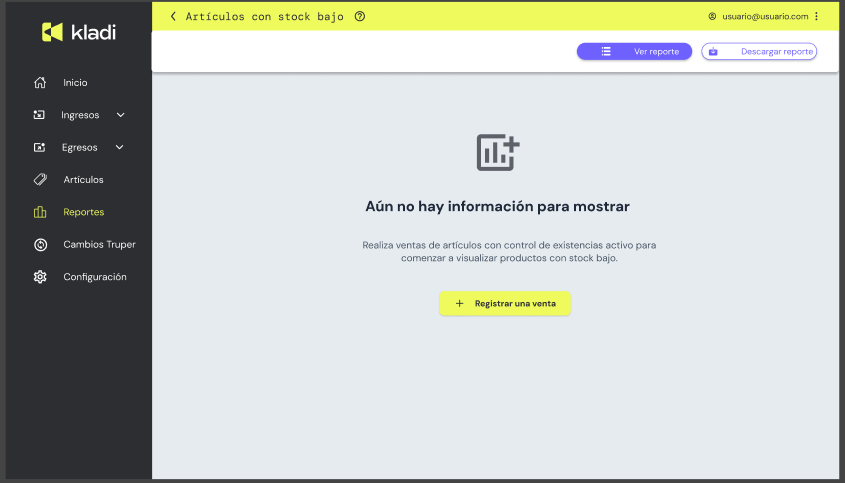Select Ingresos in the sidebar
This screenshot has width=845, height=483.
coord(79,115)
